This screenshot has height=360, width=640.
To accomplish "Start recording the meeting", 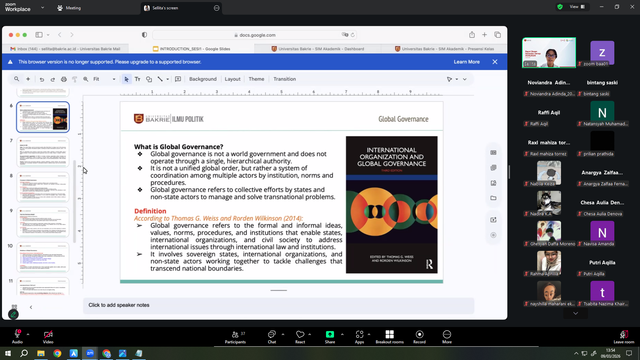I will click(x=419, y=337).
